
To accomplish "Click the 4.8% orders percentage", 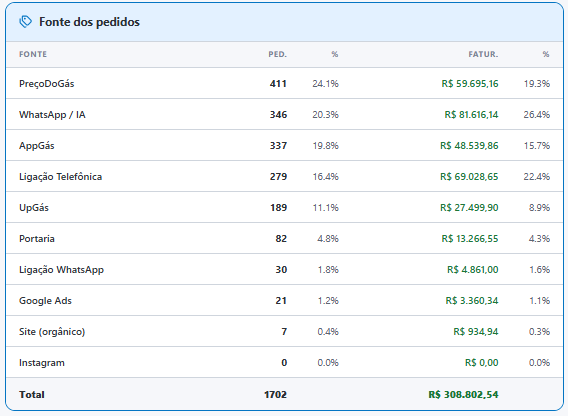I will point(328,239).
